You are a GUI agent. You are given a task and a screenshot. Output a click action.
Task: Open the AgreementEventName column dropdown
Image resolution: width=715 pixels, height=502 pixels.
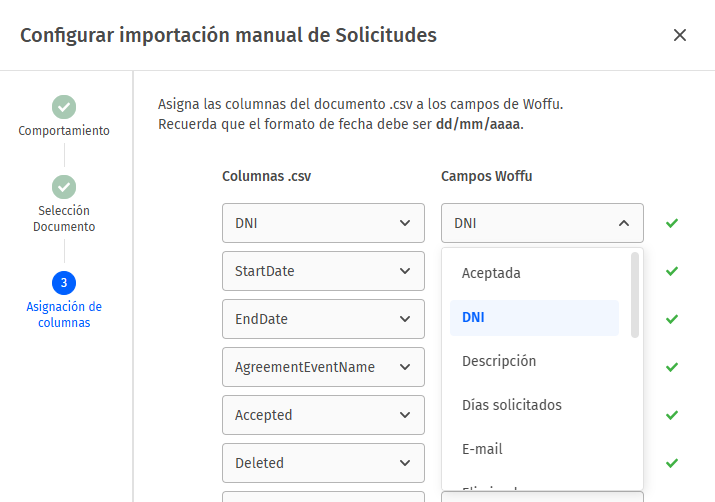[323, 367]
